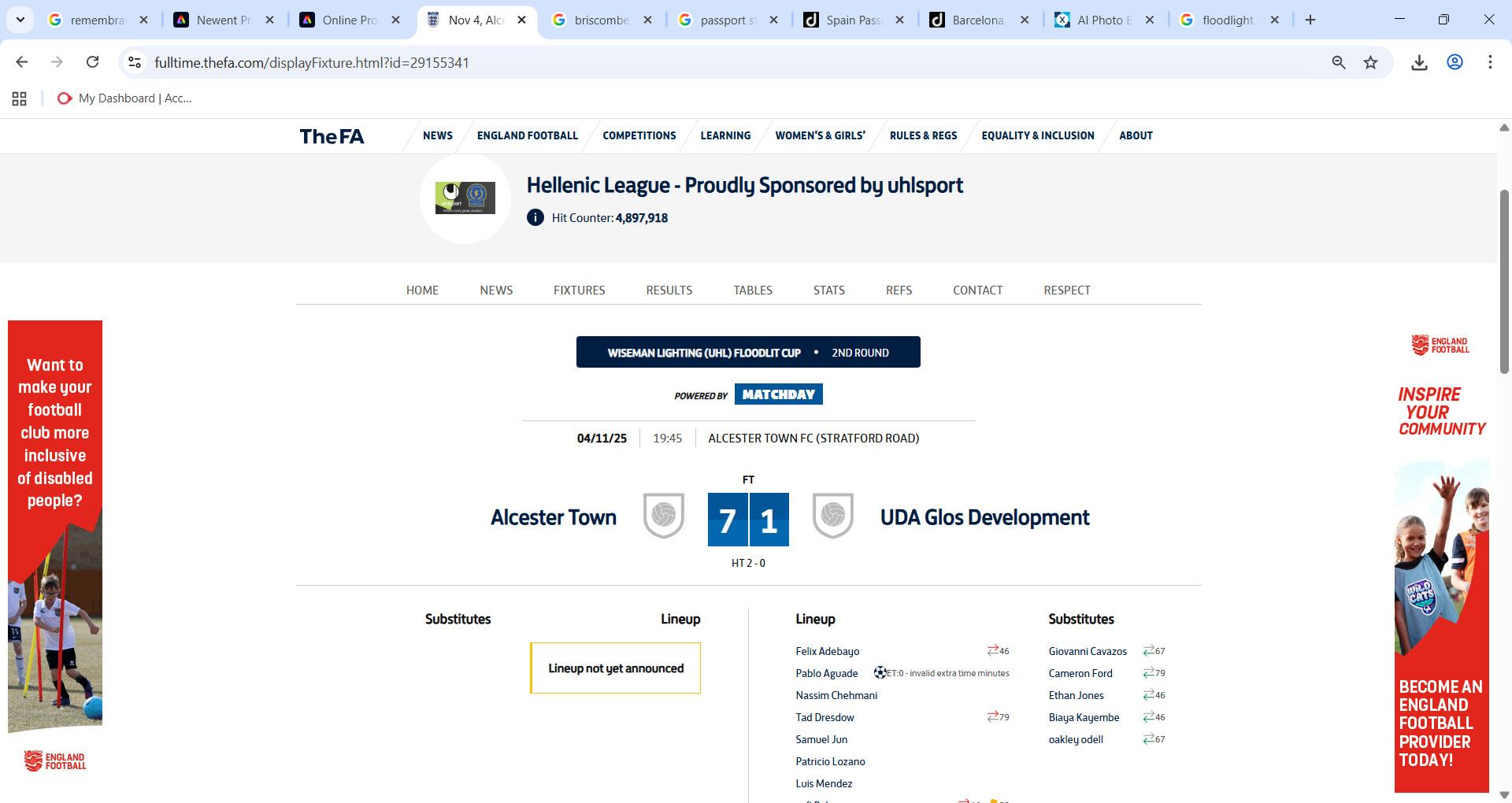Open RULES & REGS menu item

coord(924,135)
